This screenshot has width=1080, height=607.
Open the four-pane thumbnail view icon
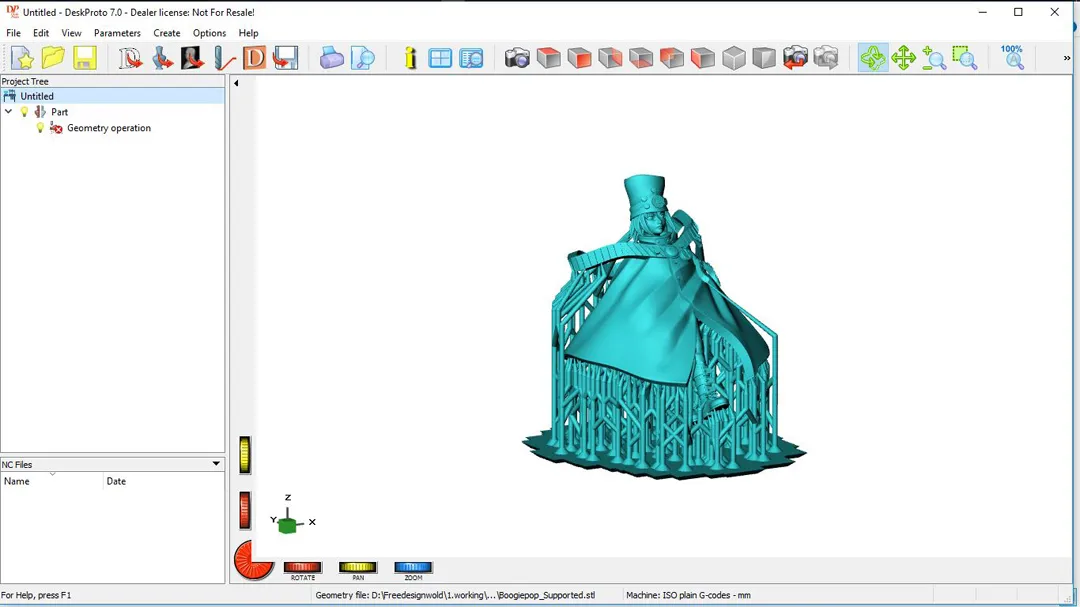(x=440, y=58)
